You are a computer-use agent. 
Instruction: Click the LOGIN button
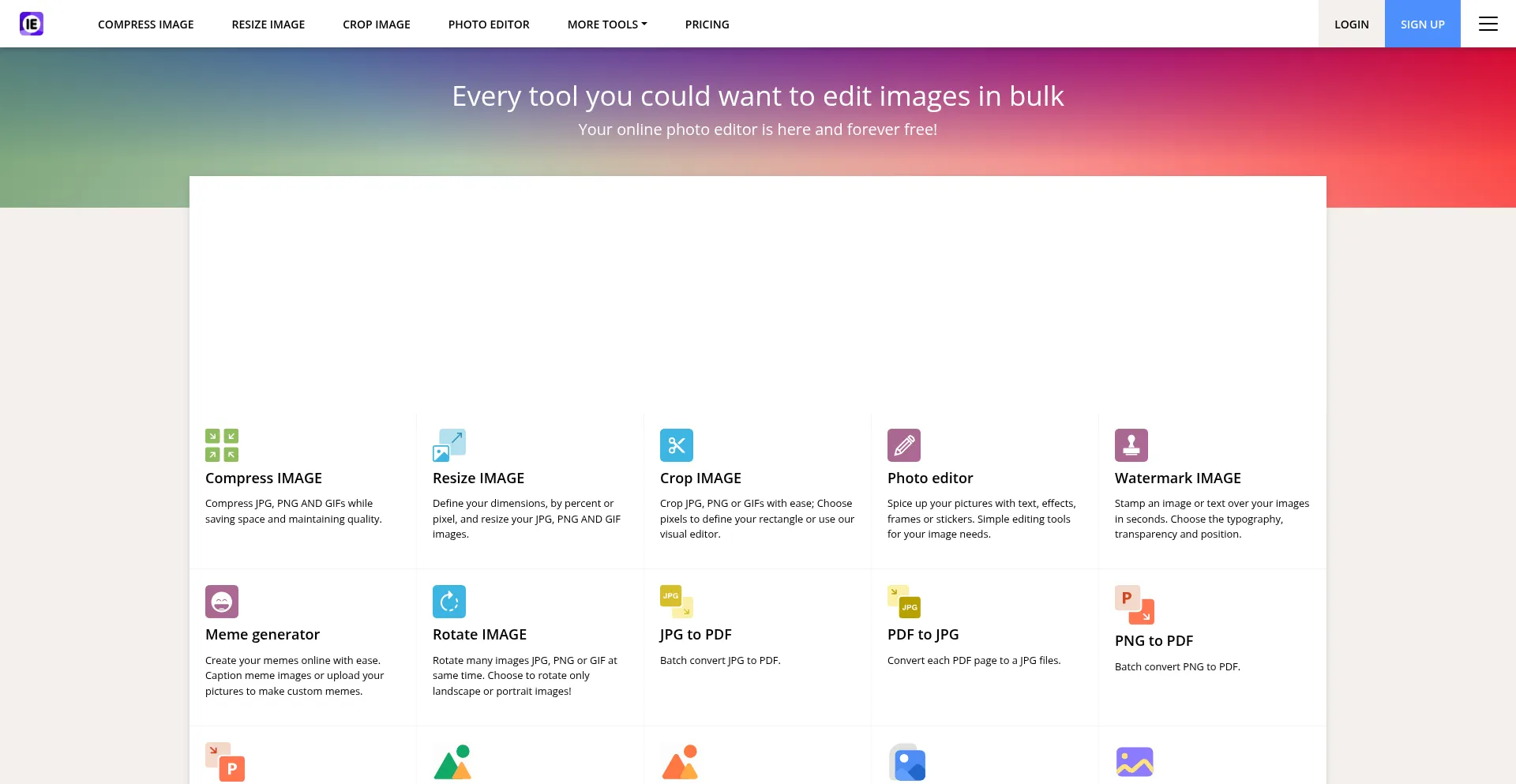[1351, 24]
